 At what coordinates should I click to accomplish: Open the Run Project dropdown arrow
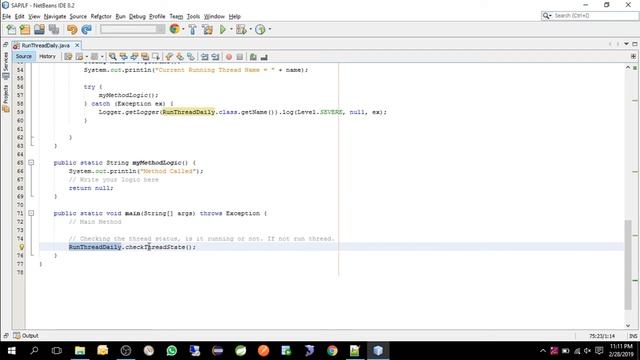click(231, 29)
